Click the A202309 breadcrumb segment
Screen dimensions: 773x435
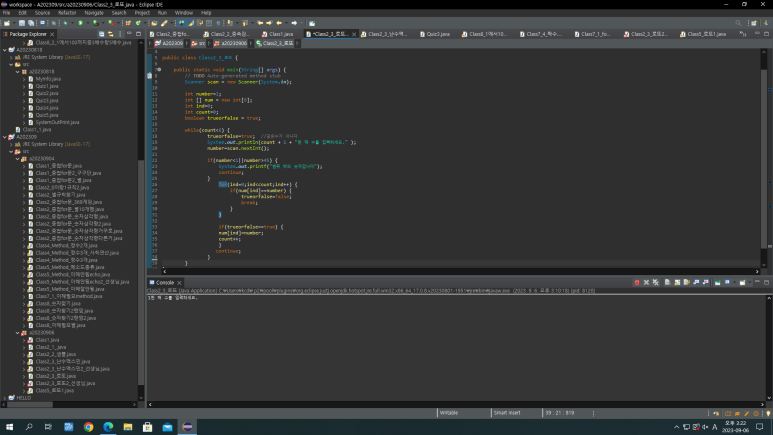pyautogui.click(x=169, y=43)
